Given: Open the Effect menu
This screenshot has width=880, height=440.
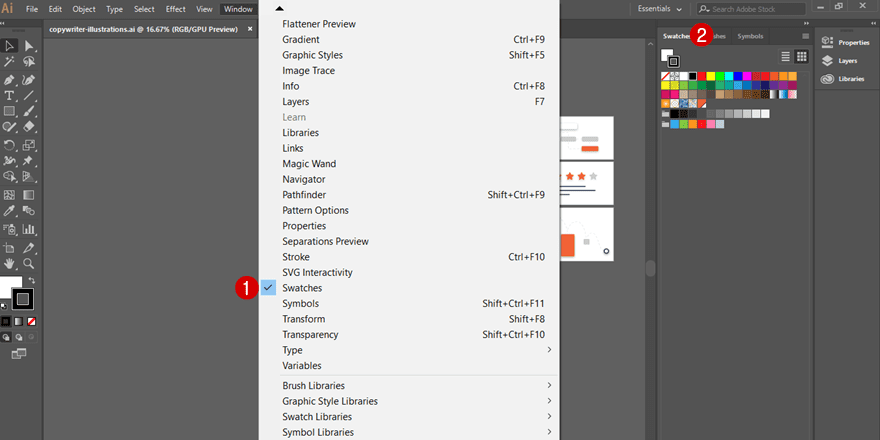Looking at the screenshot, I should 175,9.
